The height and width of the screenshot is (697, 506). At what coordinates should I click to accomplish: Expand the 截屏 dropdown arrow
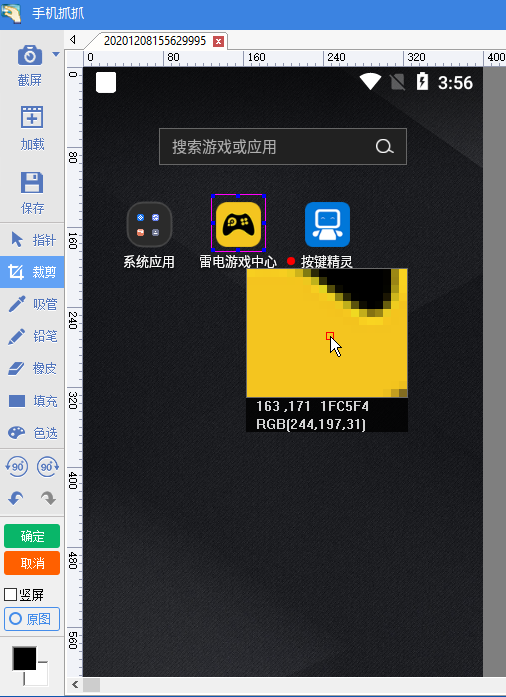pyautogui.click(x=56, y=54)
